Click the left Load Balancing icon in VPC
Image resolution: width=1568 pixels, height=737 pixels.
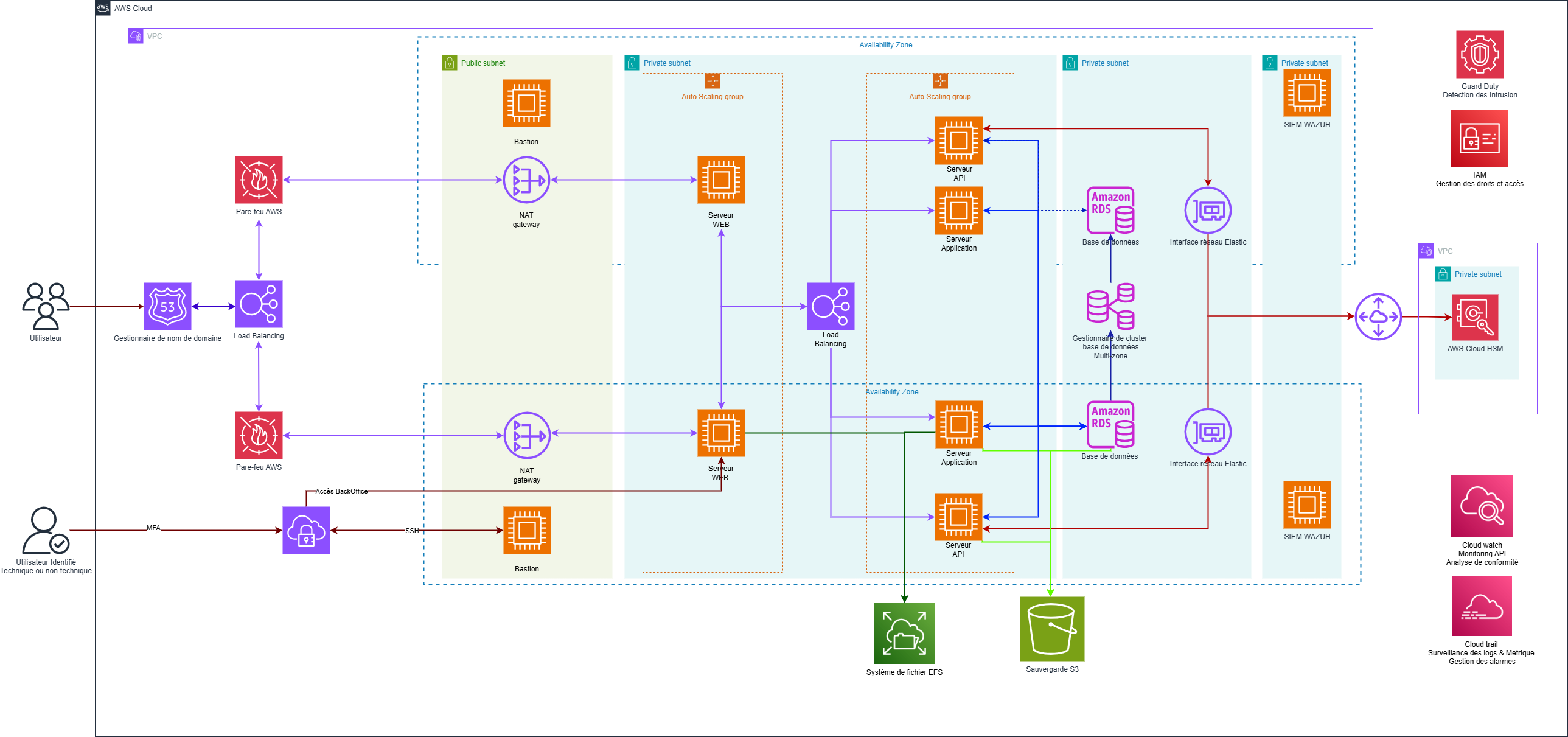click(x=259, y=304)
